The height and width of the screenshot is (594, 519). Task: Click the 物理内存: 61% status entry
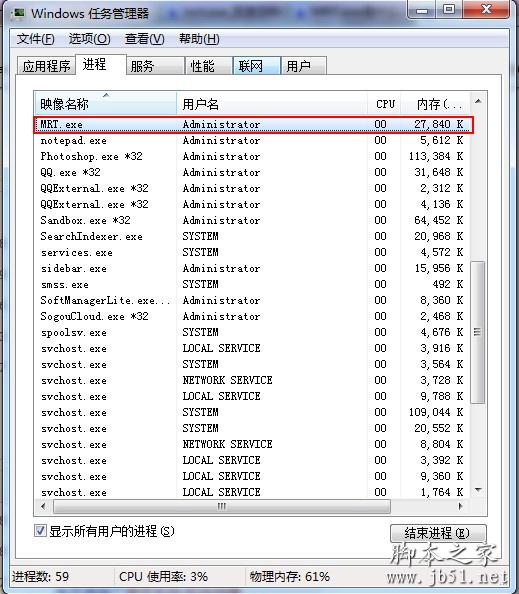(x=289, y=577)
